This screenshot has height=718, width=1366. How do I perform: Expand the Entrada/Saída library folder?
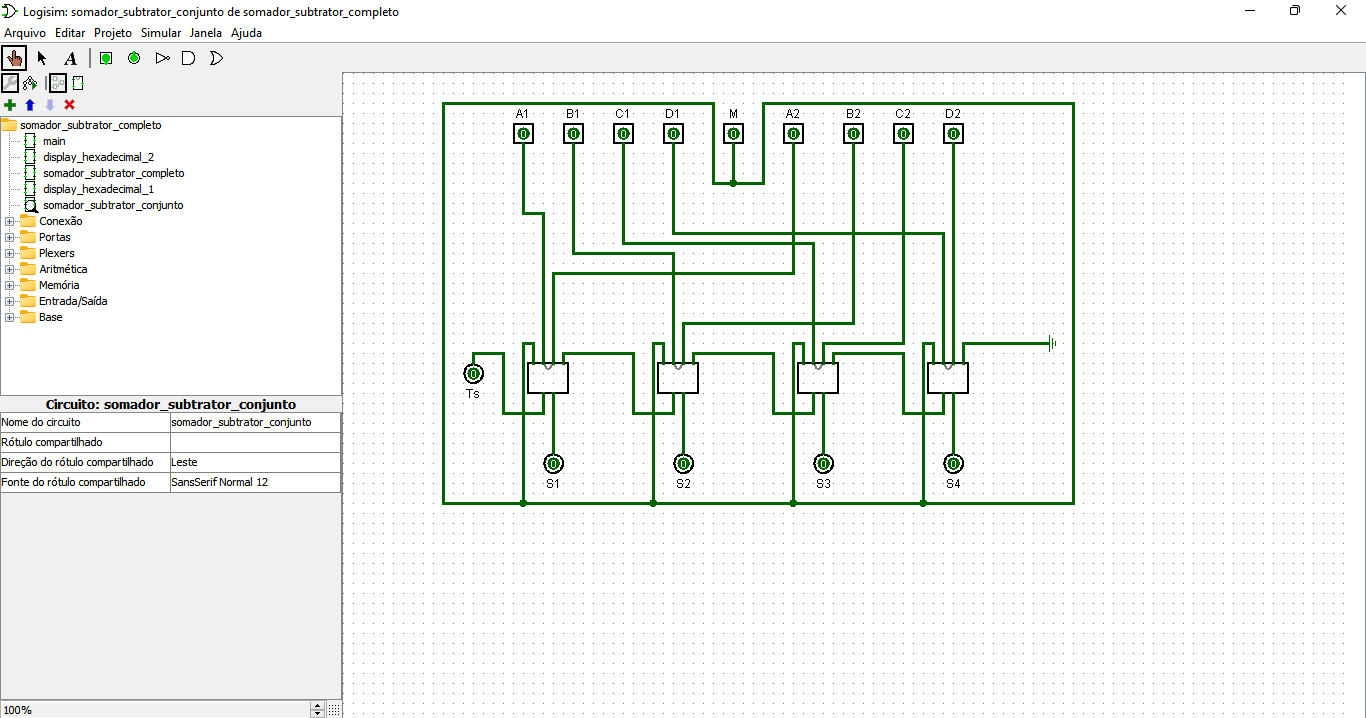click(10, 301)
